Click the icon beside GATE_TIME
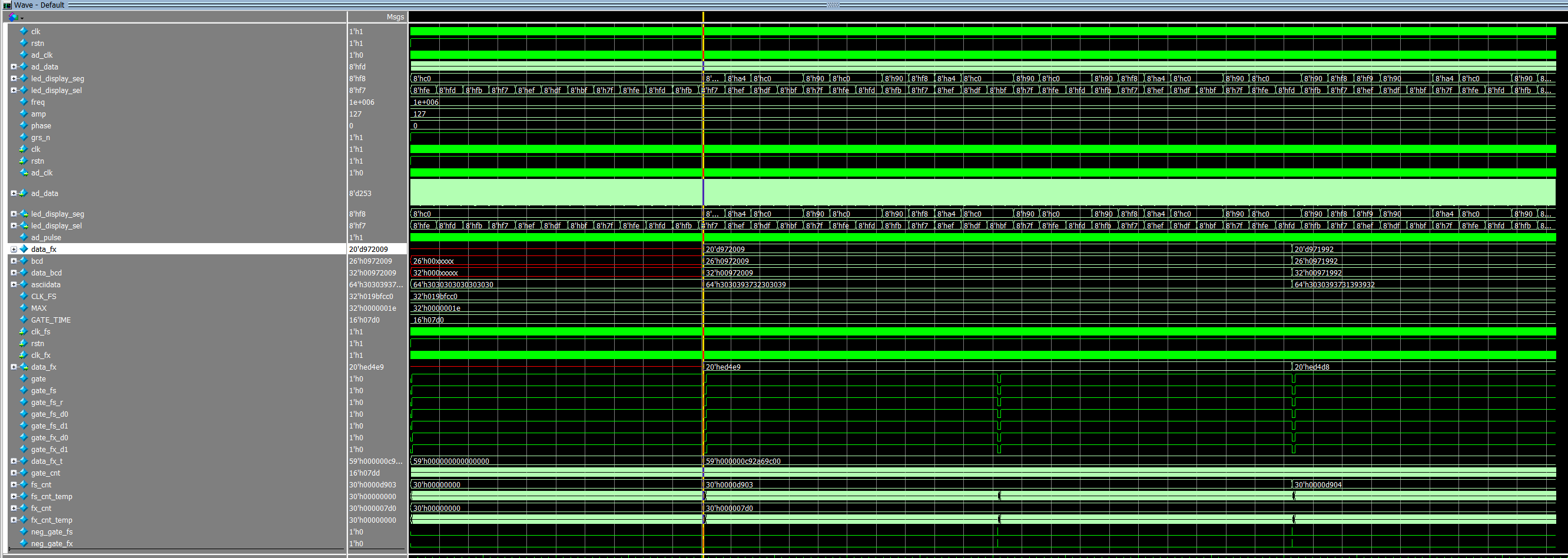Screen dimensions: 1568x558 [24, 320]
